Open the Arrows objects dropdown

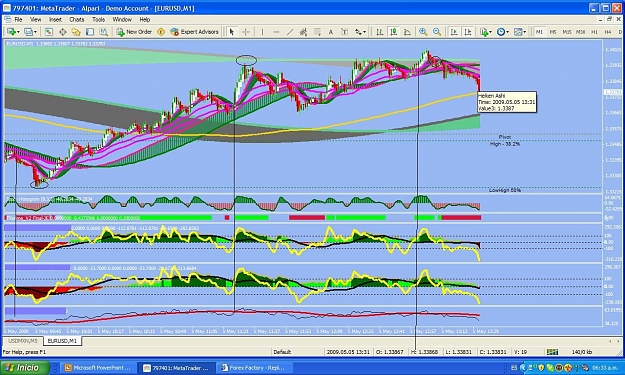pos(360,32)
